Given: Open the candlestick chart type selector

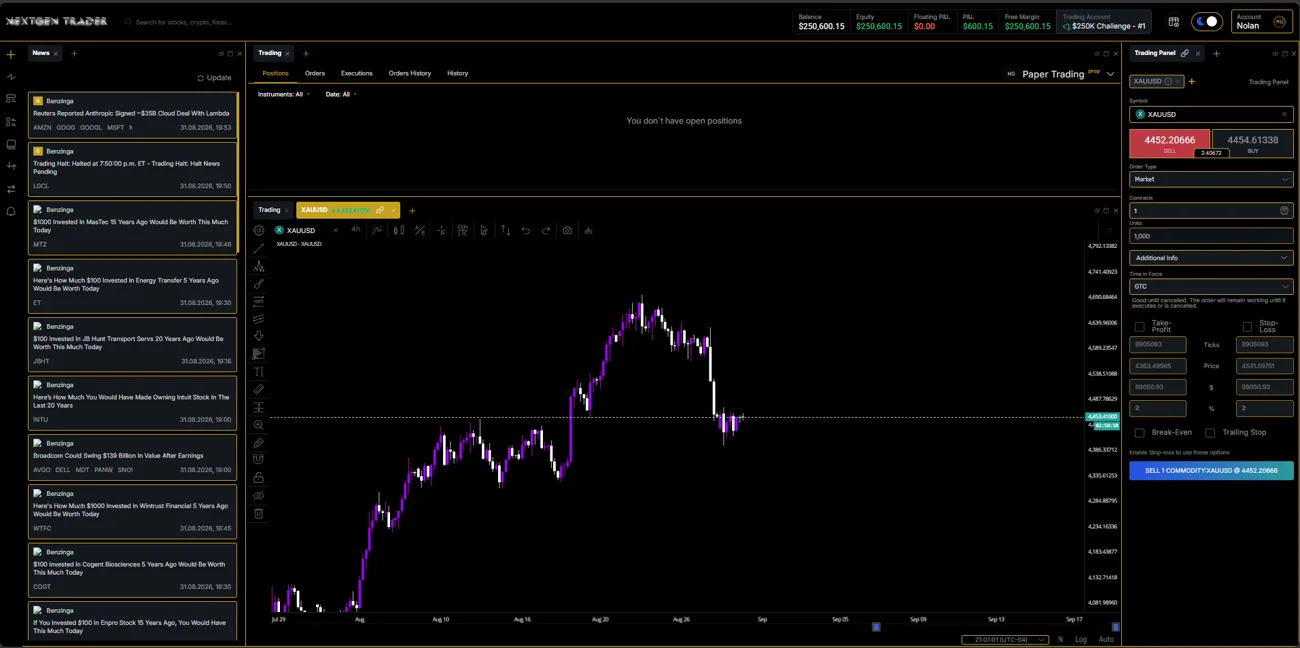Looking at the screenshot, I should (x=399, y=230).
